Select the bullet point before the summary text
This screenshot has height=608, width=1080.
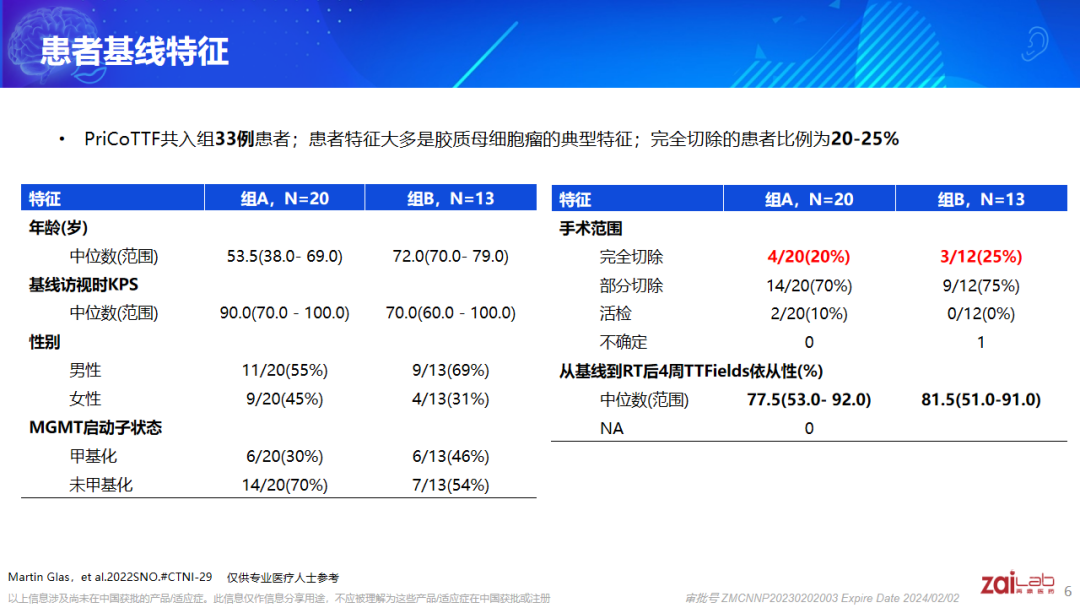tap(62, 139)
